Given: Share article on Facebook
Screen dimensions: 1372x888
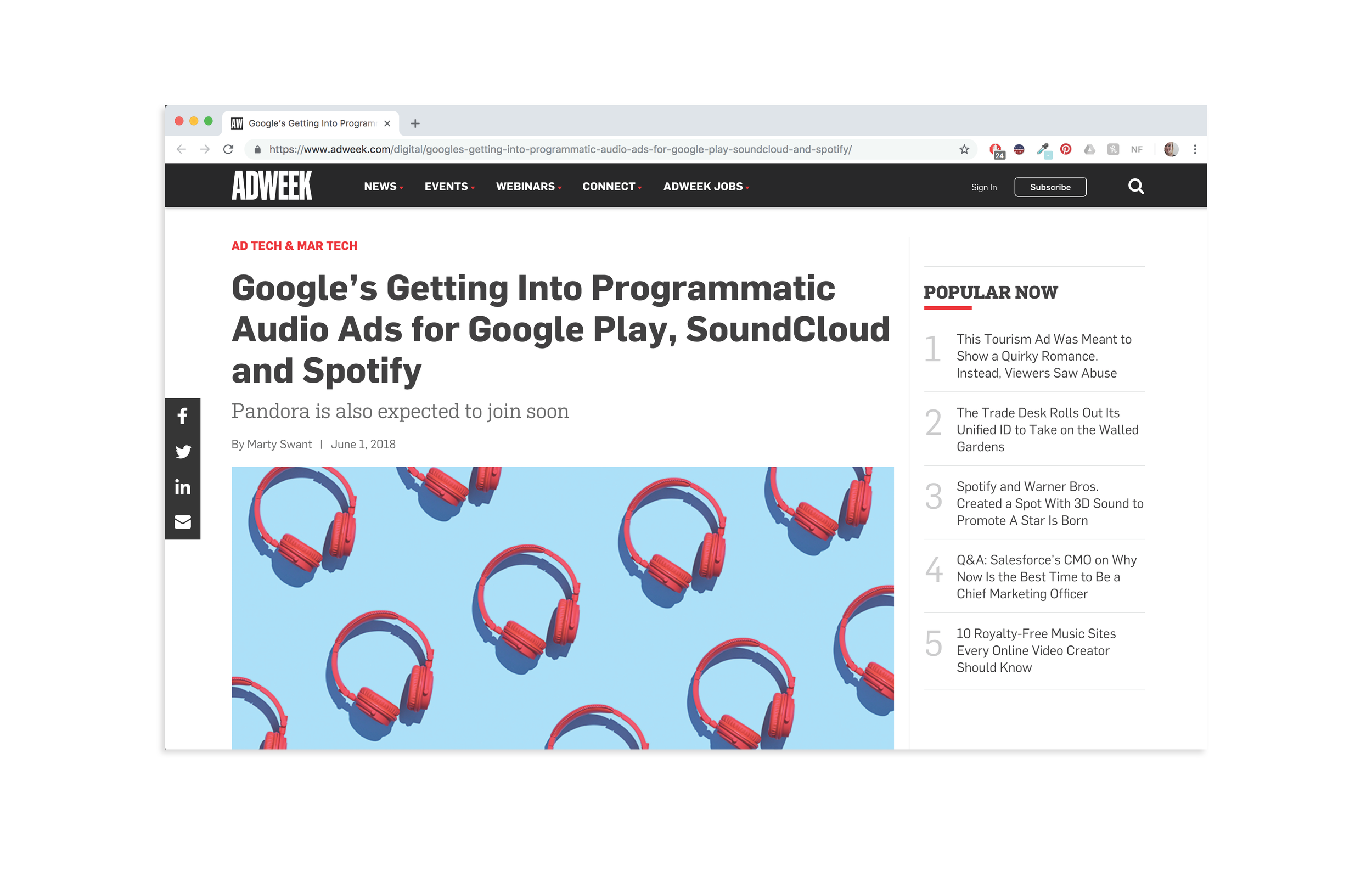Looking at the screenshot, I should click(183, 416).
